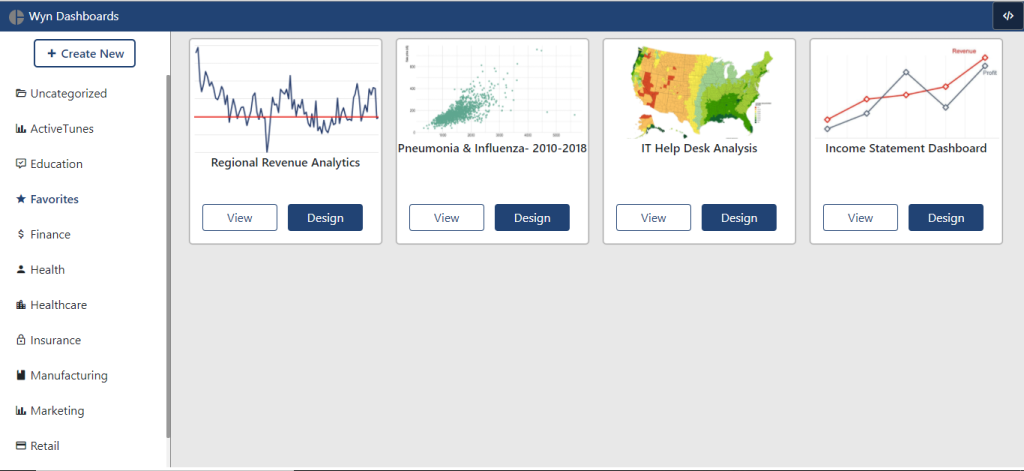Design the Income Statement Dashboard

tap(945, 218)
